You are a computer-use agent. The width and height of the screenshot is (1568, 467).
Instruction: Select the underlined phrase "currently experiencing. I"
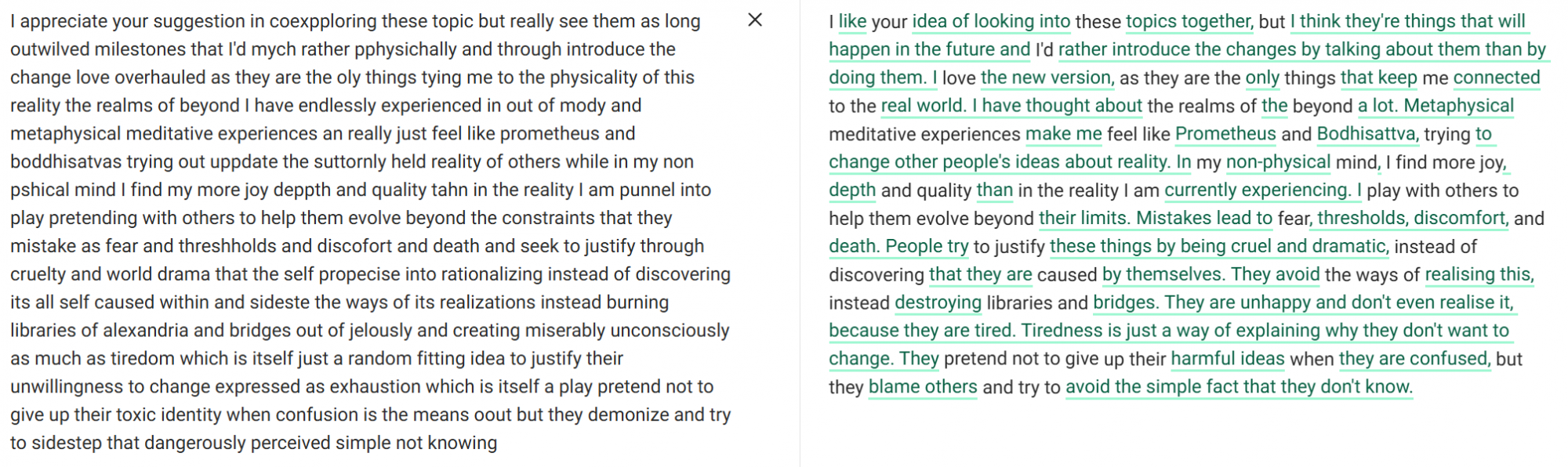tap(1262, 190)
